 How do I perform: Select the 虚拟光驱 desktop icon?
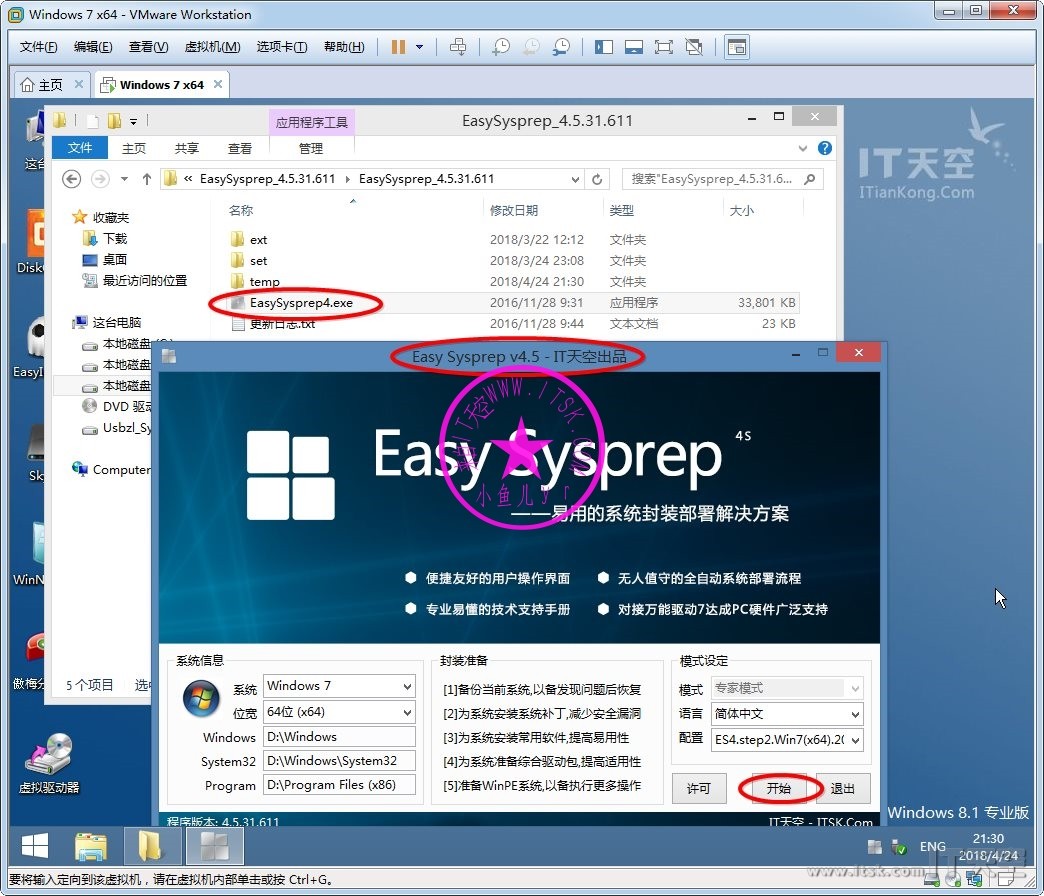[x=48, y=765]
